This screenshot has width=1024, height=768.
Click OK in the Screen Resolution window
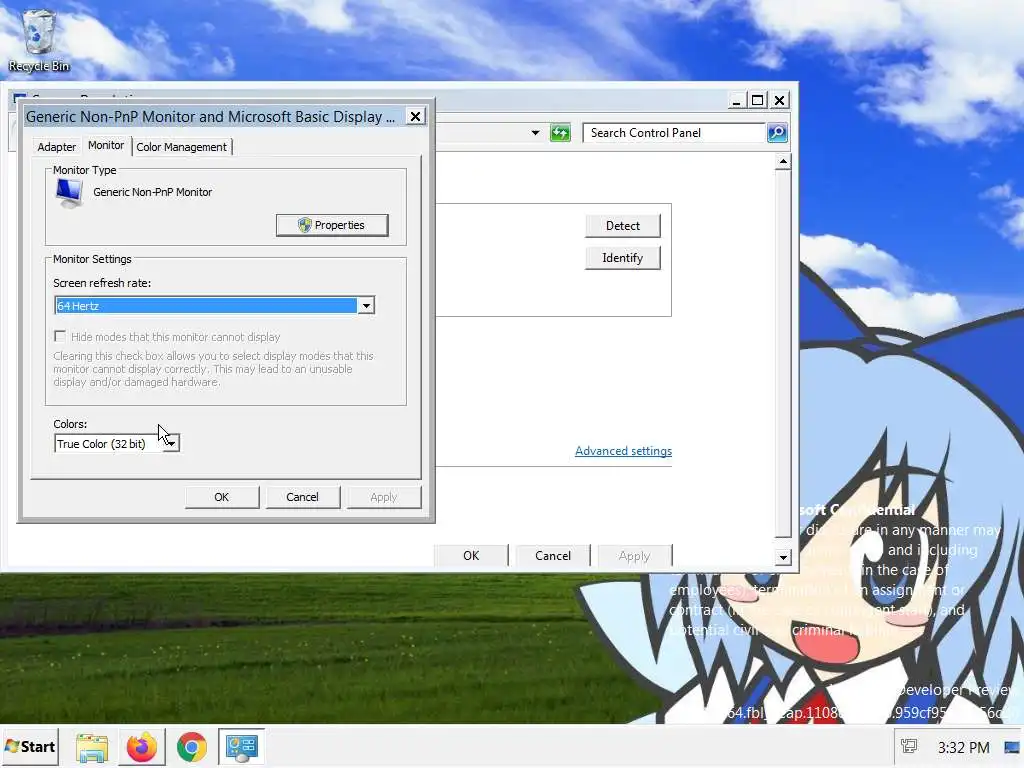coord(471,556)
